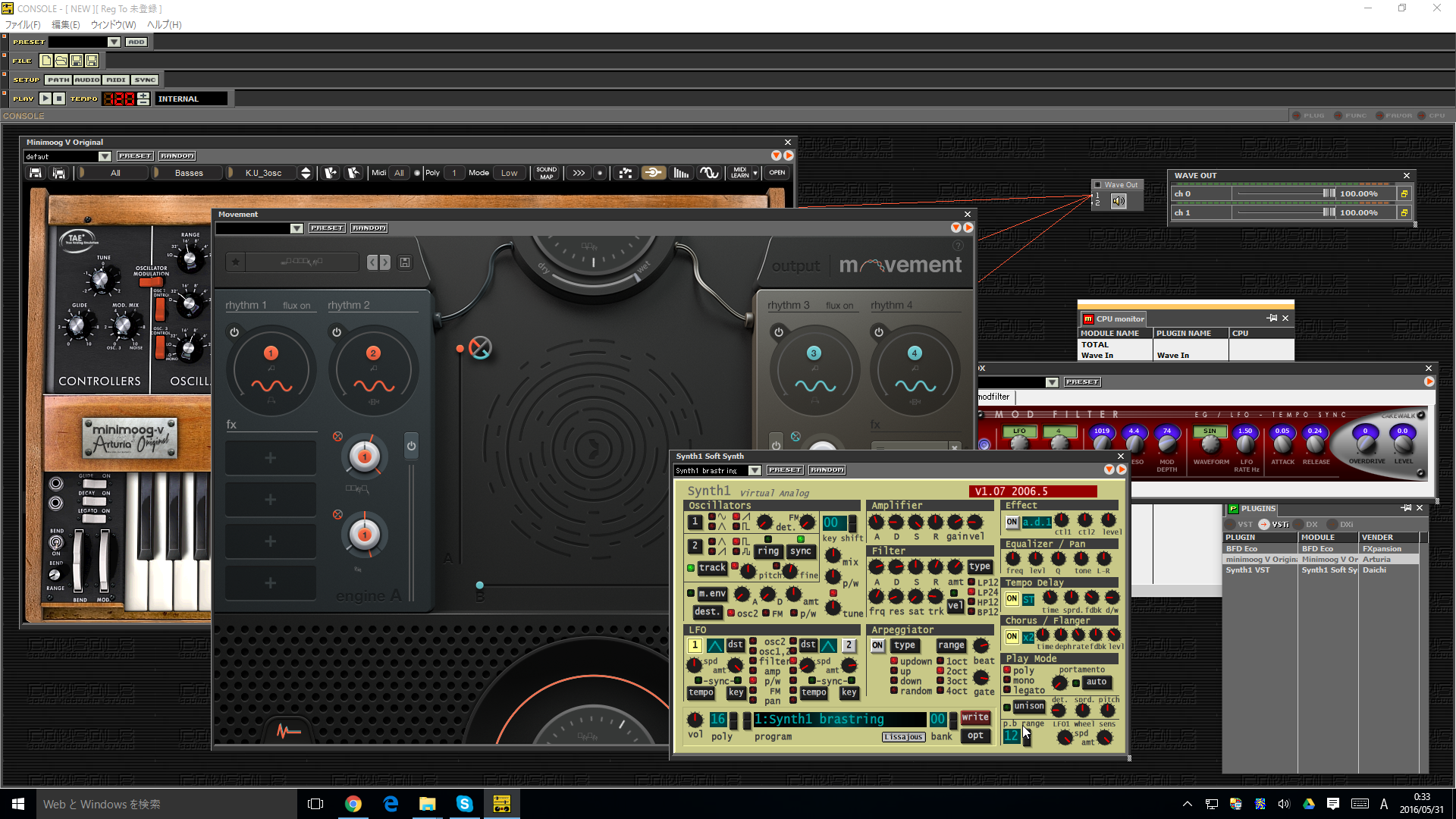1456x819 pixels.
Task: Toggle rhythm 1 power button in Movement
Action: pos(234,332)
